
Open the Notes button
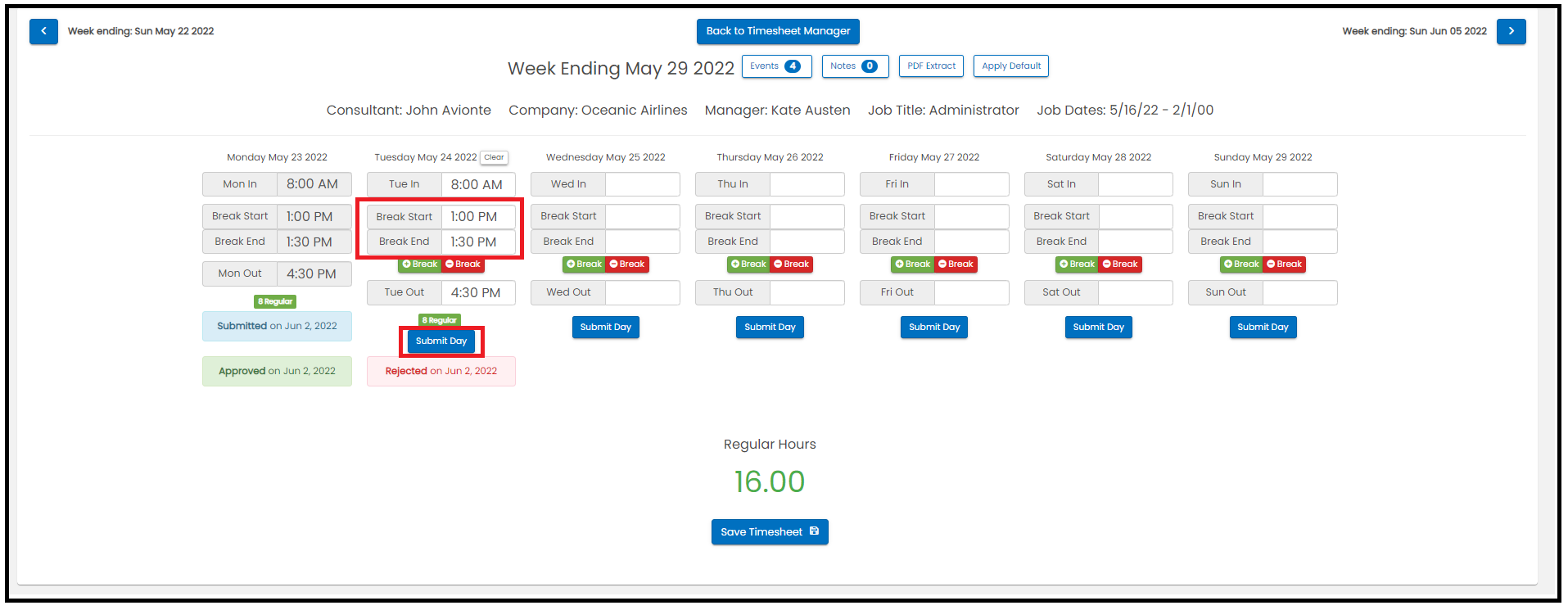pyautogui.click(x=854, y=66)
